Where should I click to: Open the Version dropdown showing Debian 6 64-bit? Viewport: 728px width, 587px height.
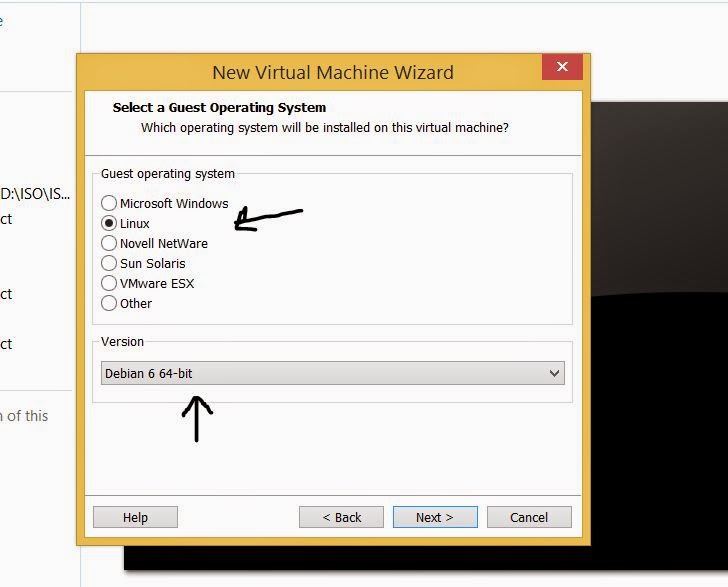332,373
